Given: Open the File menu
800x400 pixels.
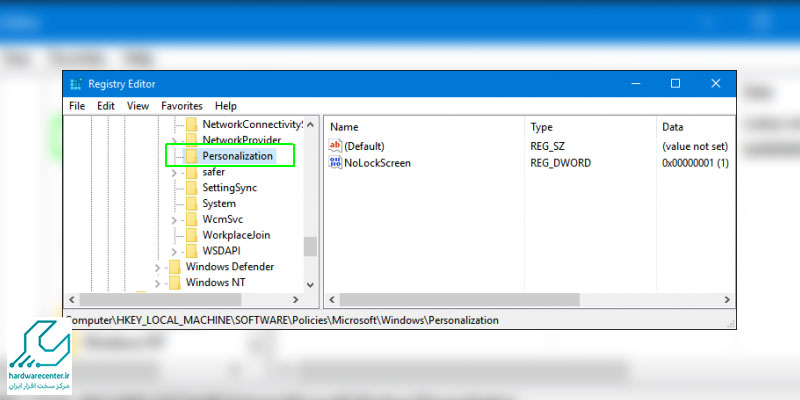Looking at the screenshot, I should pos(77,106).
